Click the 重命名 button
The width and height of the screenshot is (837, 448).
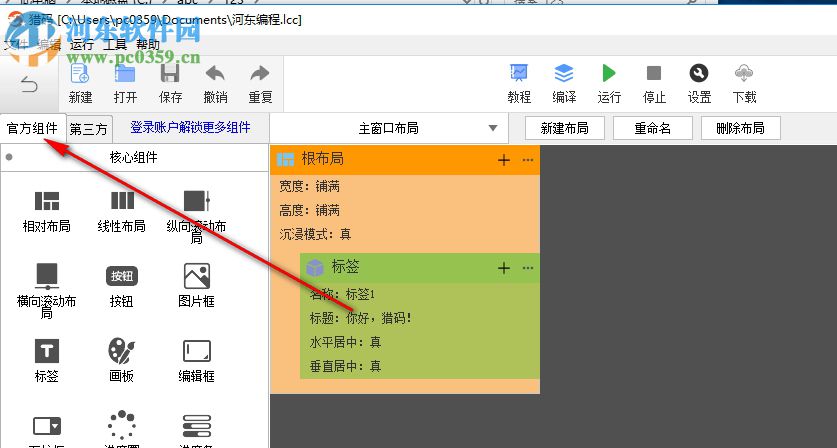click(x=652, y=128)
